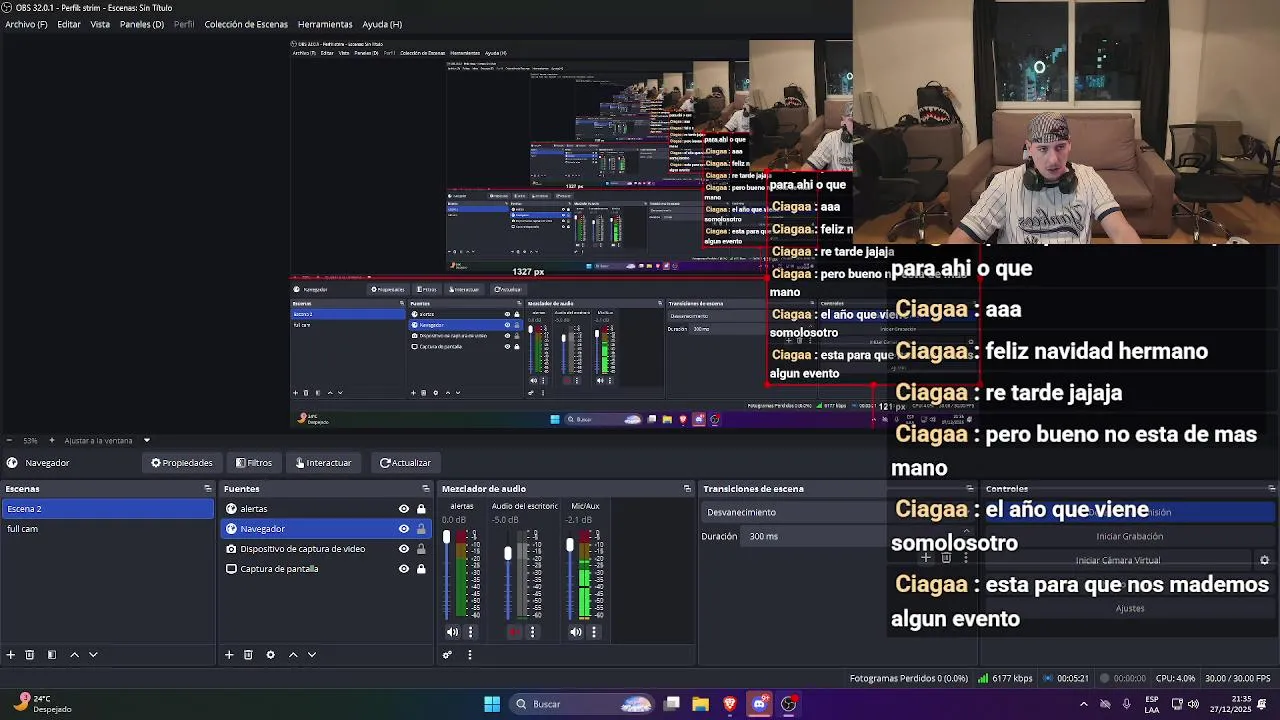This screenshot has width=1280, height=720.
Task: Zoom out the preview with the minus icon
Action: [x=9, y=441]
